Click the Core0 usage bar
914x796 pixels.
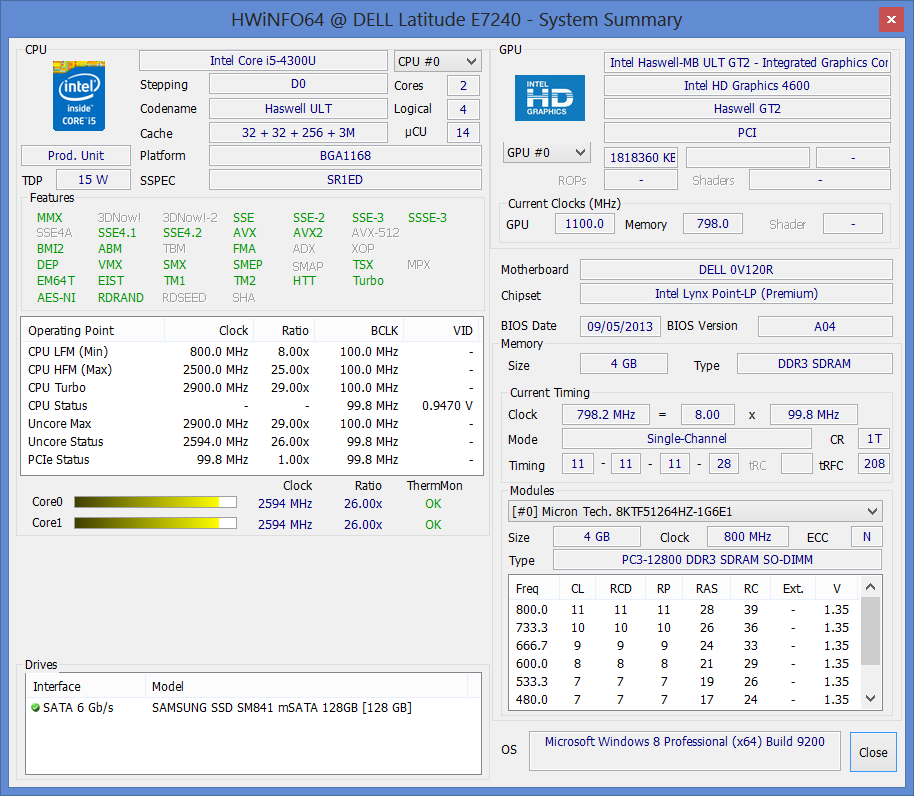click(x=156, y=502)
